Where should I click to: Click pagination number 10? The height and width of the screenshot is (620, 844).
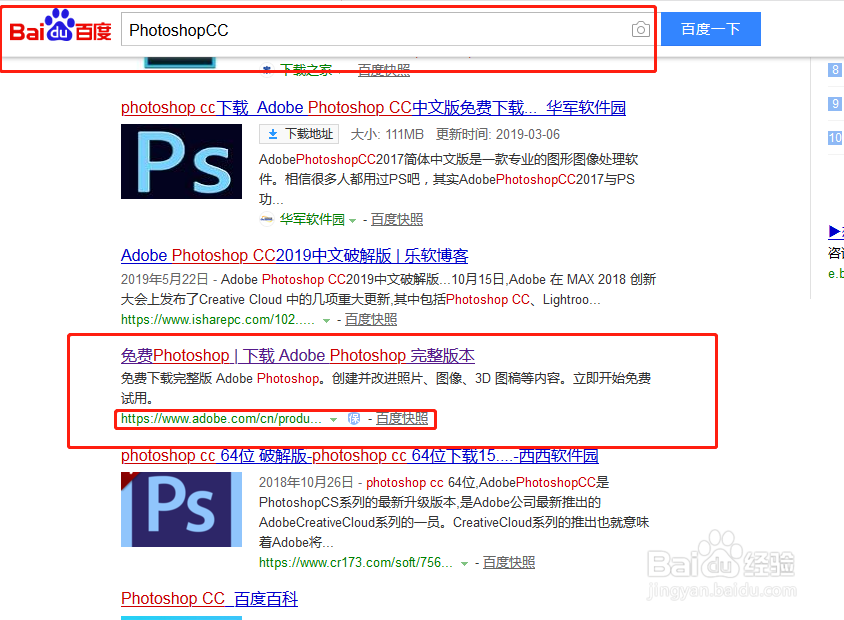pos(835,136)
